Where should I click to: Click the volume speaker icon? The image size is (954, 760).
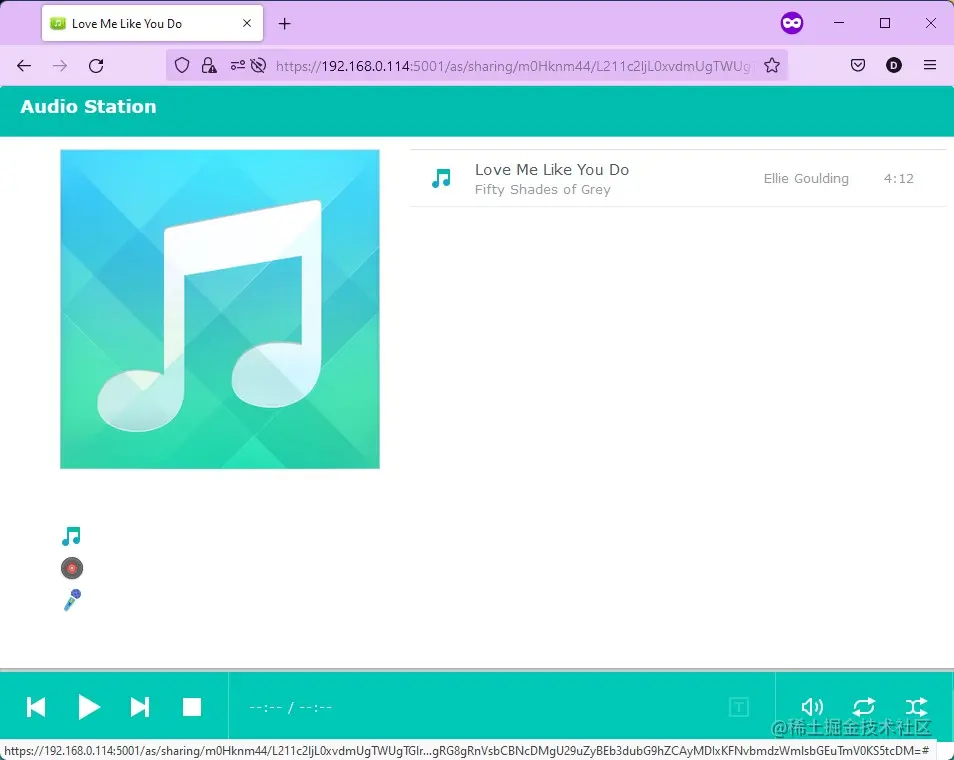tap(812, 707)
